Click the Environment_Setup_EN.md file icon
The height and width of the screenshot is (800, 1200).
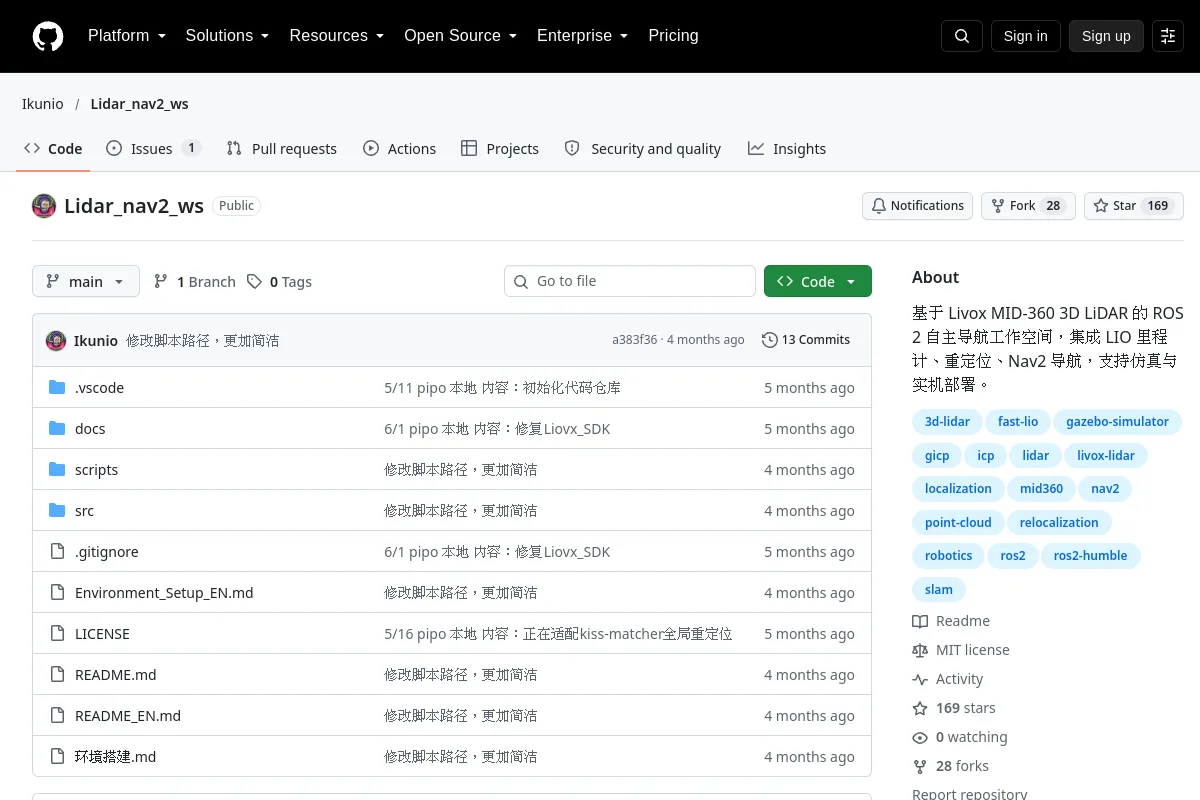pos(57,592)
